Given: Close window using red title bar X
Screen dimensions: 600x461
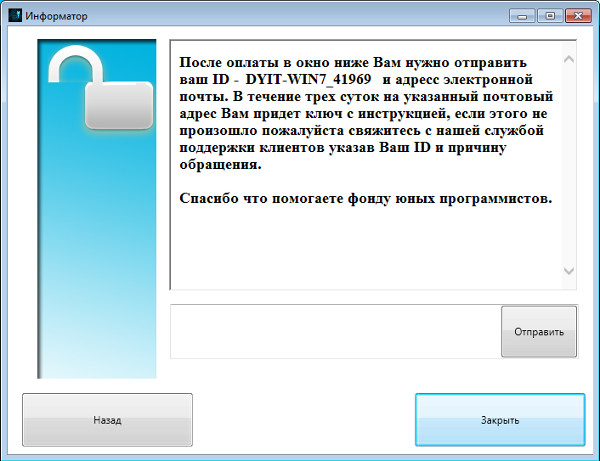Looking at the screenshot, I should (577, 15).
